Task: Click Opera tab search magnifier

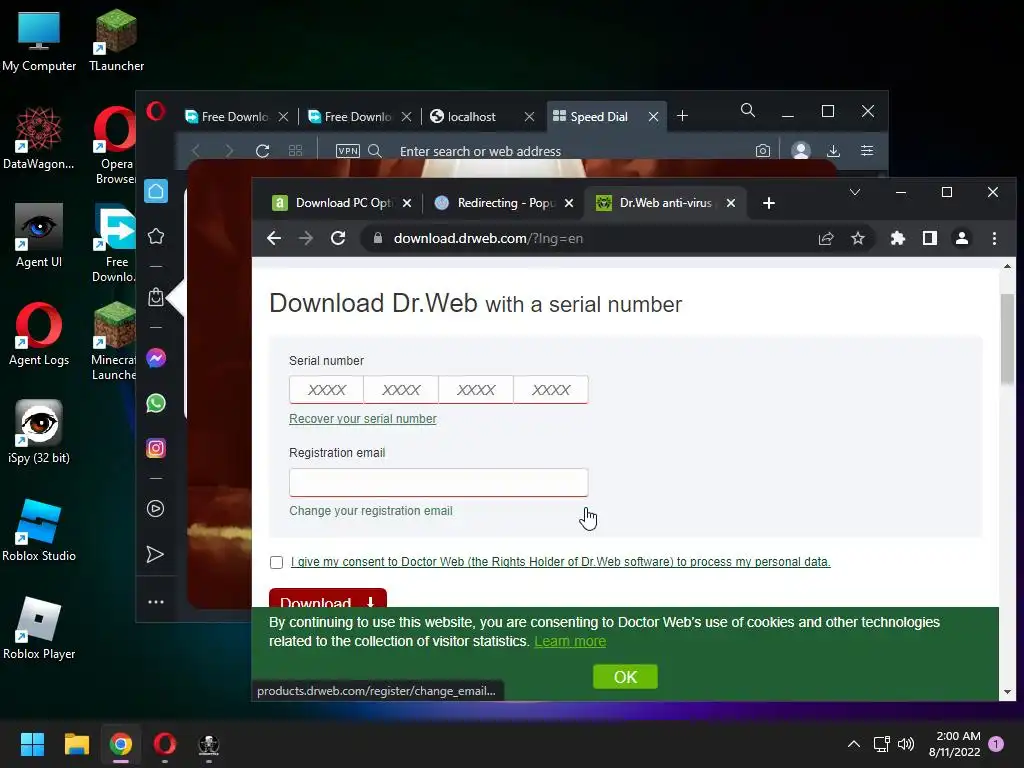Action: click(748, 110)
